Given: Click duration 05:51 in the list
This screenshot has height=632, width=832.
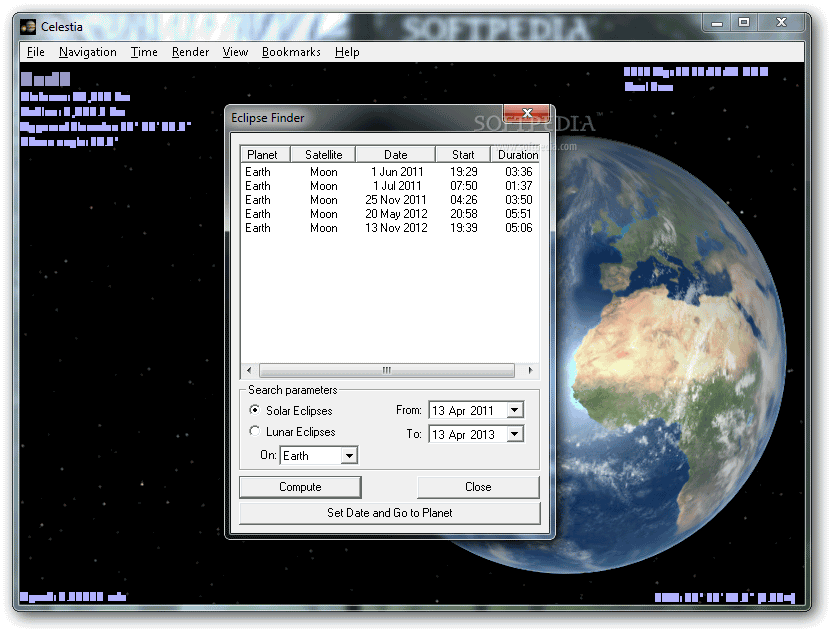Looking at the screenshot, I should pyautogui.click(x=518, y=214).
